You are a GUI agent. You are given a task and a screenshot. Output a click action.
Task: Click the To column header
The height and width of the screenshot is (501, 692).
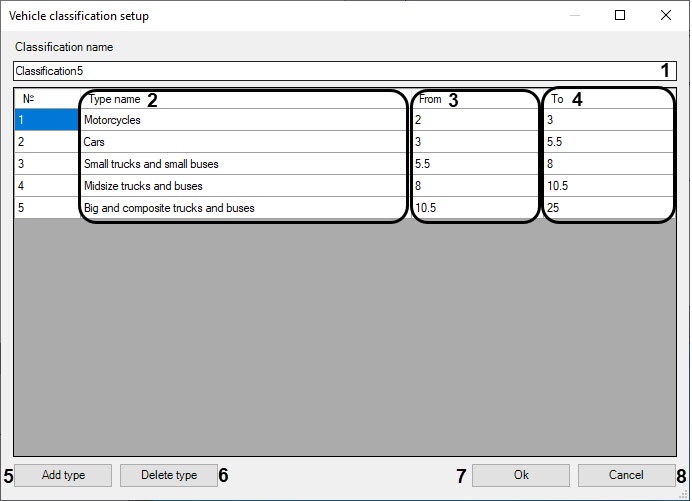coord(609,99)
